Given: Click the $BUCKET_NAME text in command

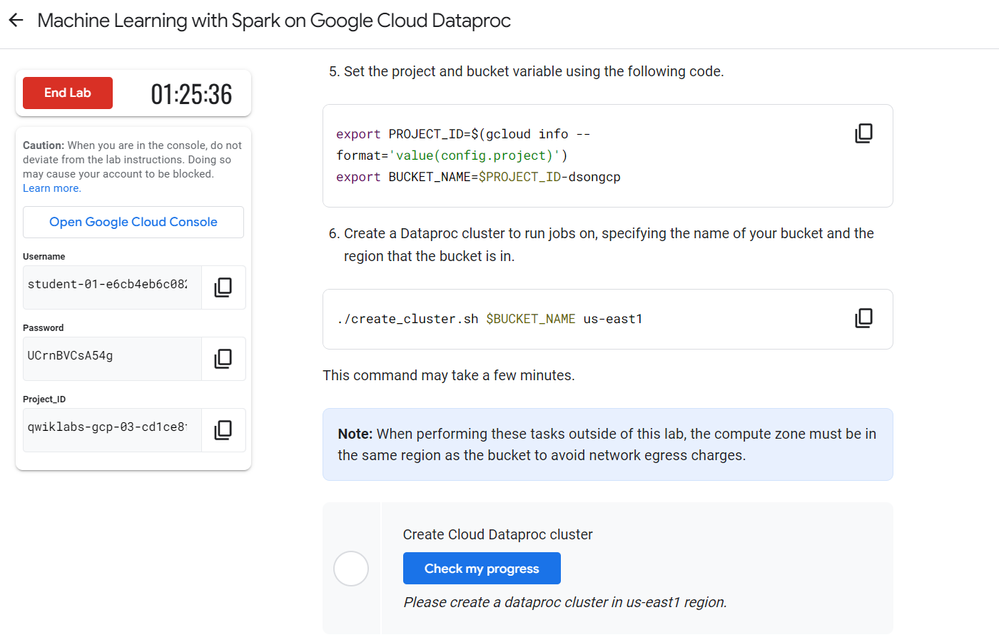Looking at the screenshot, I should click(530, 318).
